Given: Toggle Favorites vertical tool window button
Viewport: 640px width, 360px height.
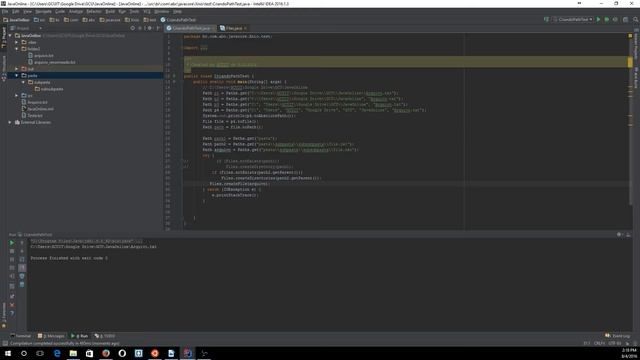Looking at the screenshot, I should 4,316.
